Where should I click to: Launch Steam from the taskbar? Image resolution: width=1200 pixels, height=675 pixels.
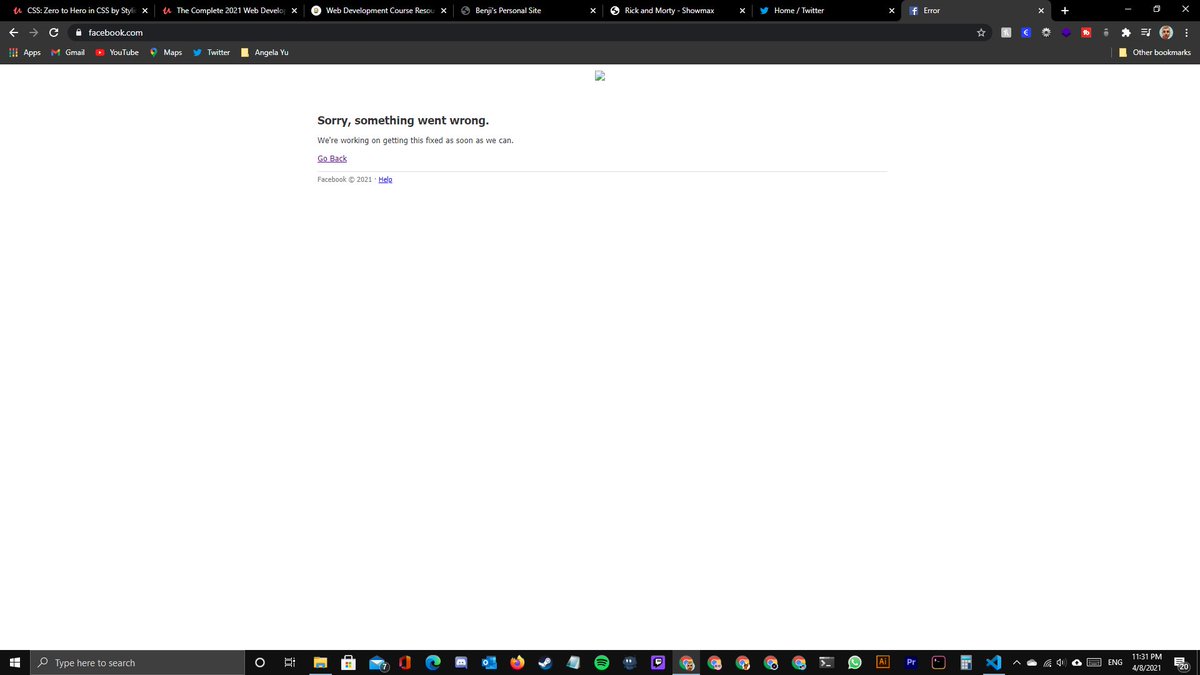[545, 662]
